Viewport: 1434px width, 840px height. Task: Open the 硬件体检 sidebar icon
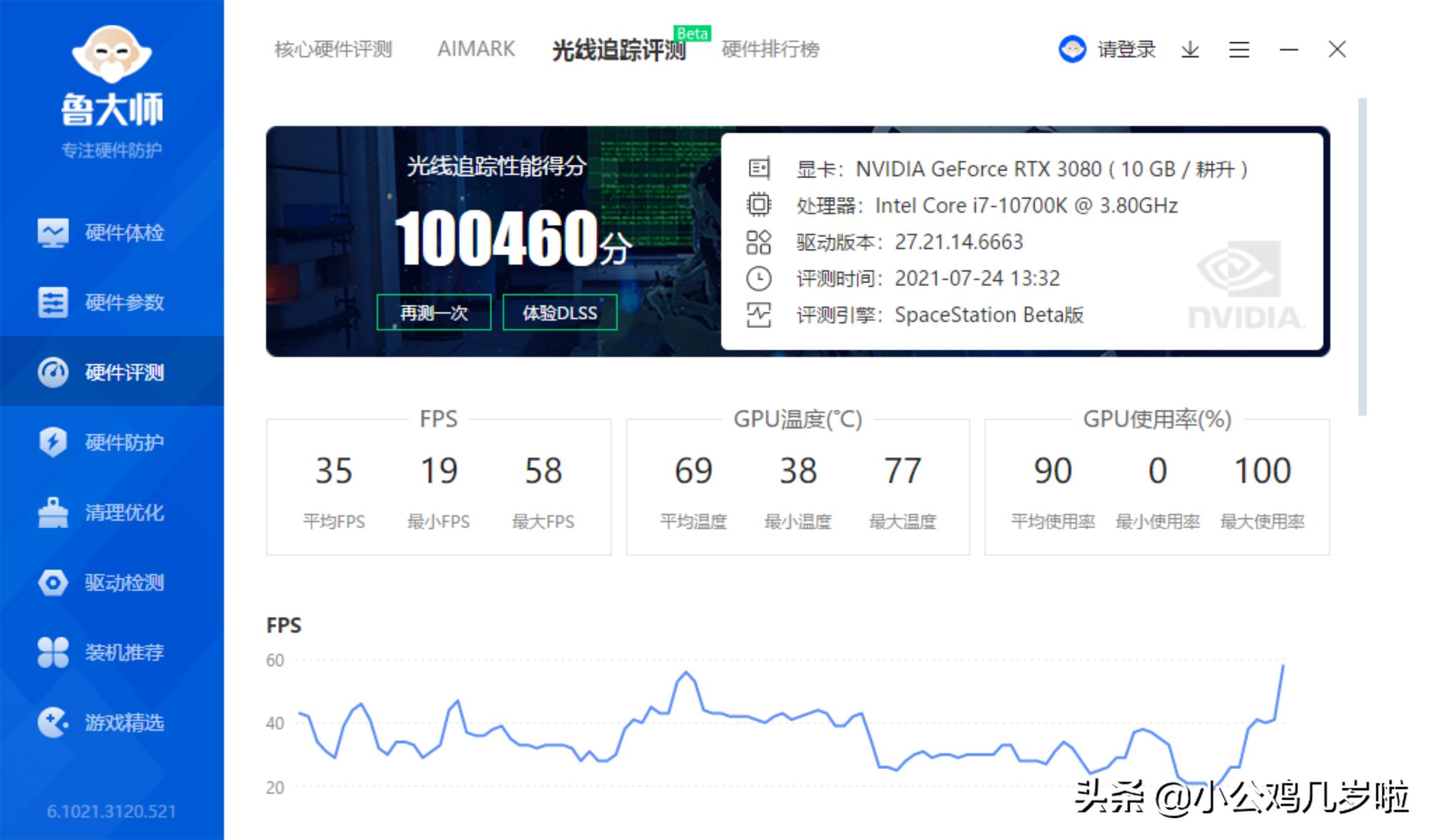[x=53, y=232]
